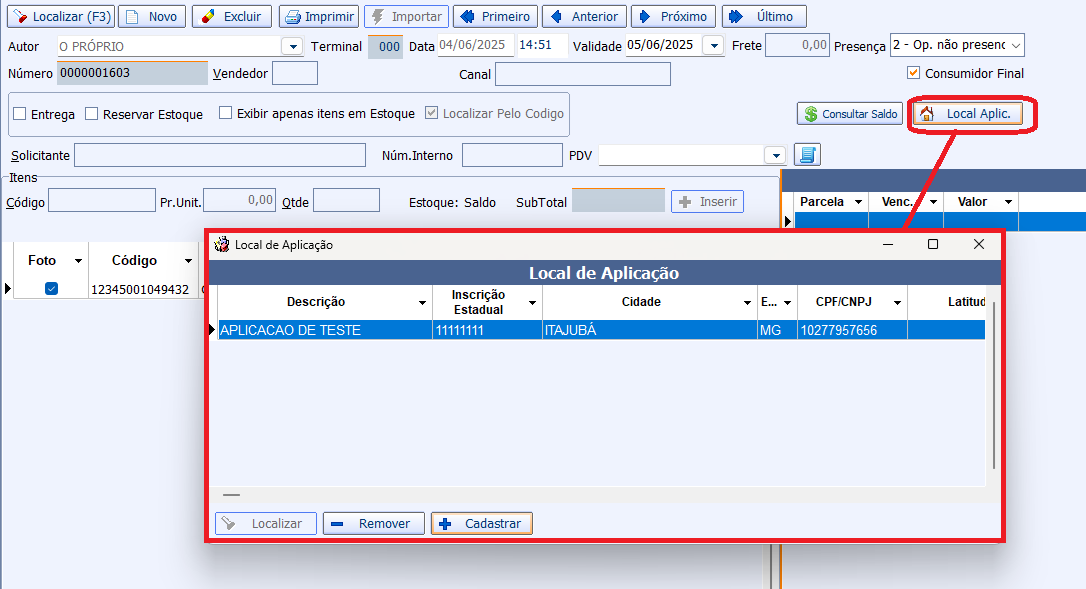Click the Cidade column header
The width and height of the screenshot is (1086, 589).
coord(640,302)
